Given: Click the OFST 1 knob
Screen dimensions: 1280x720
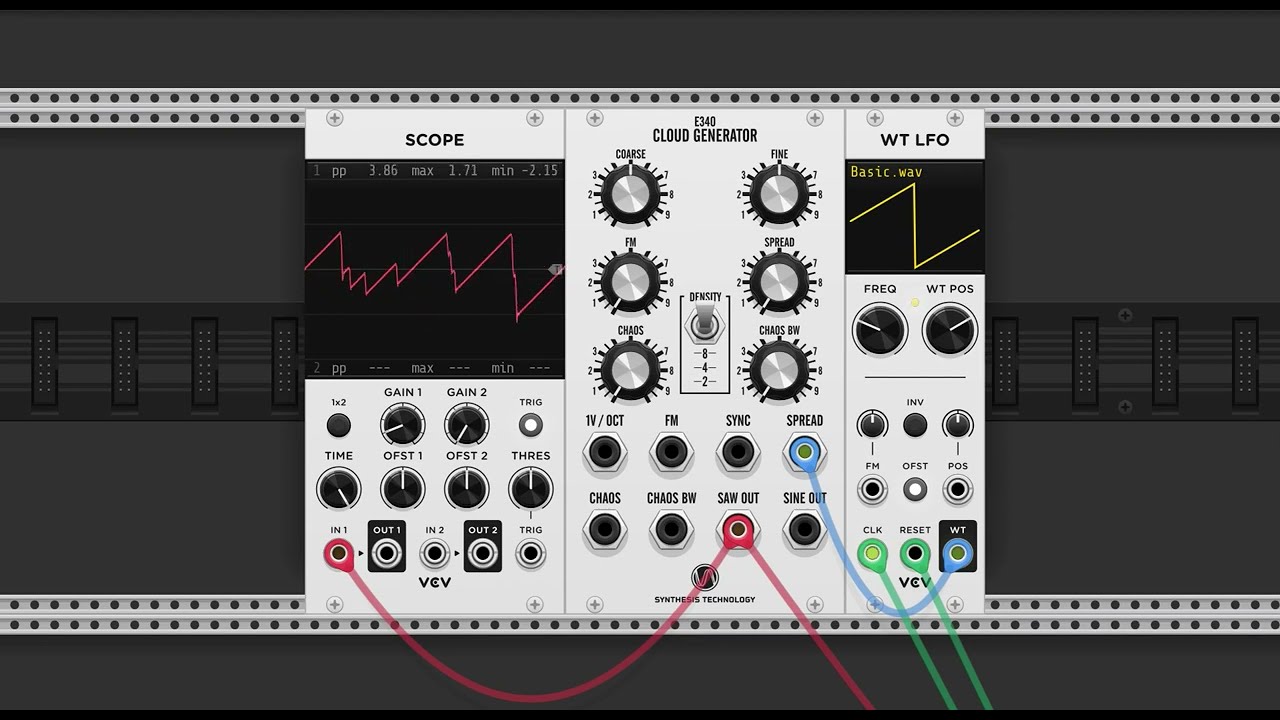Looking at the screenshot, I should (x=403, y=489).
